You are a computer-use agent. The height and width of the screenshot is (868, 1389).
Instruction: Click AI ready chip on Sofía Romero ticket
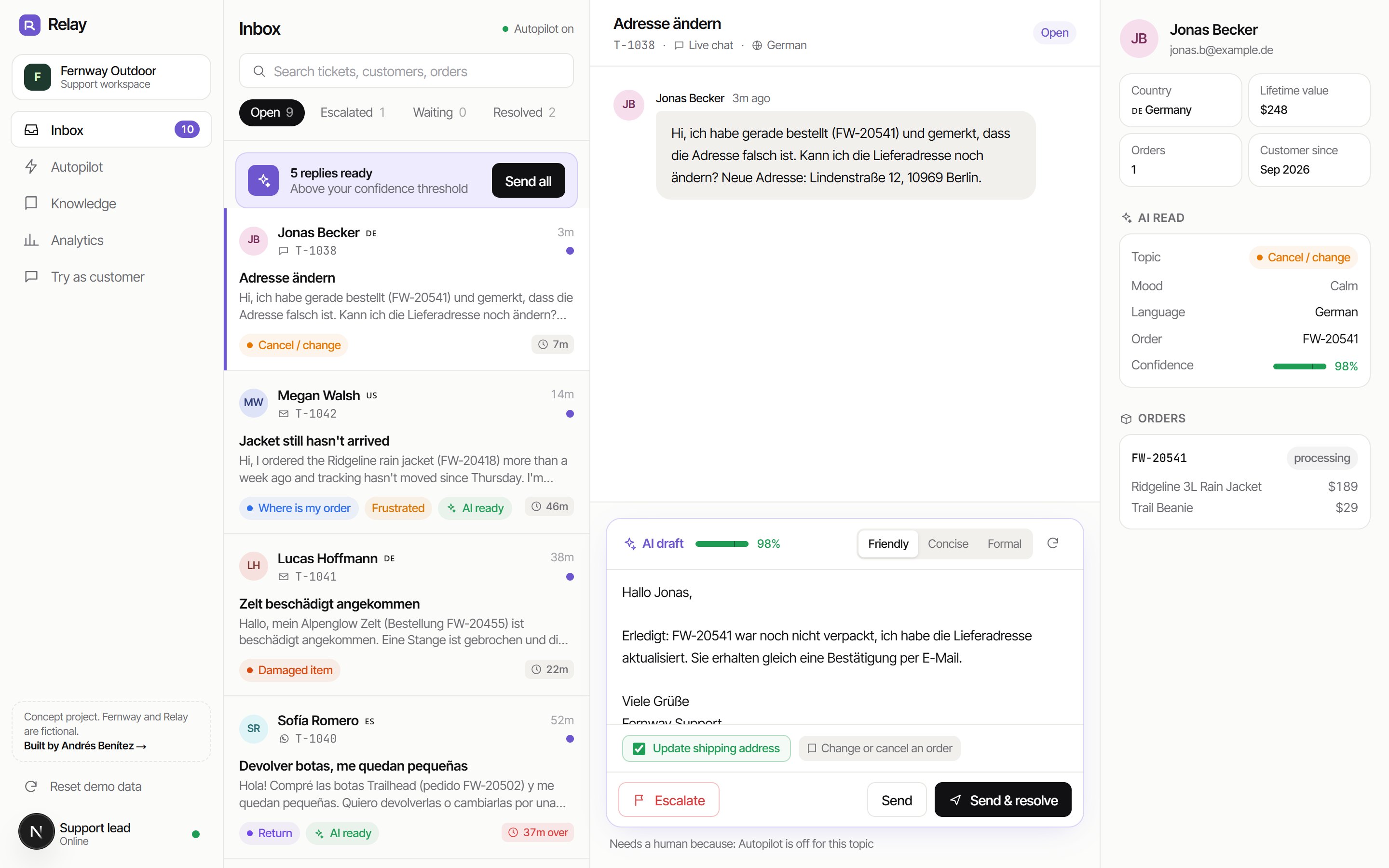342,833
